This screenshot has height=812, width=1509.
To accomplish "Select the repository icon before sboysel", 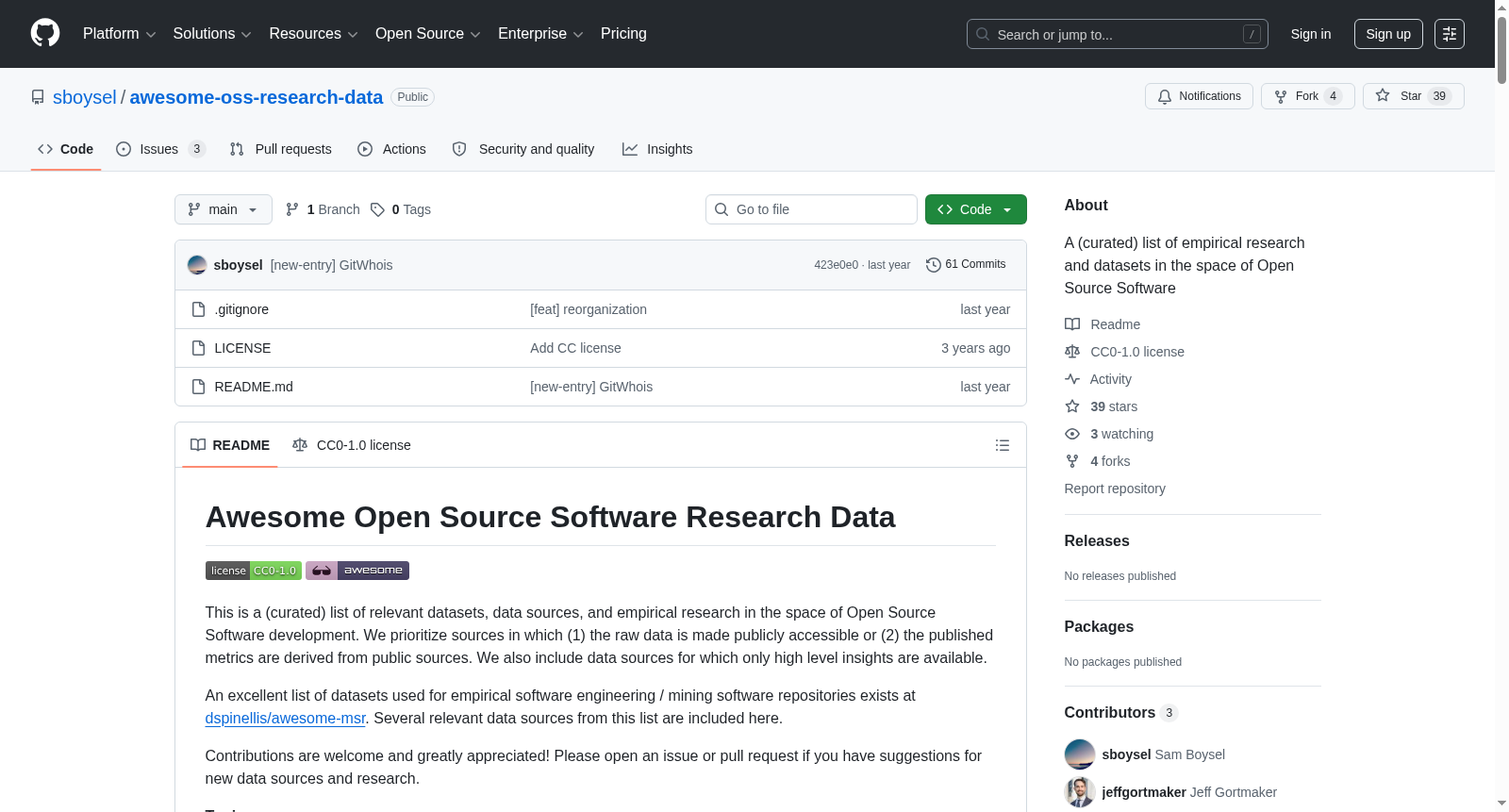I will (x=38, y=97).
